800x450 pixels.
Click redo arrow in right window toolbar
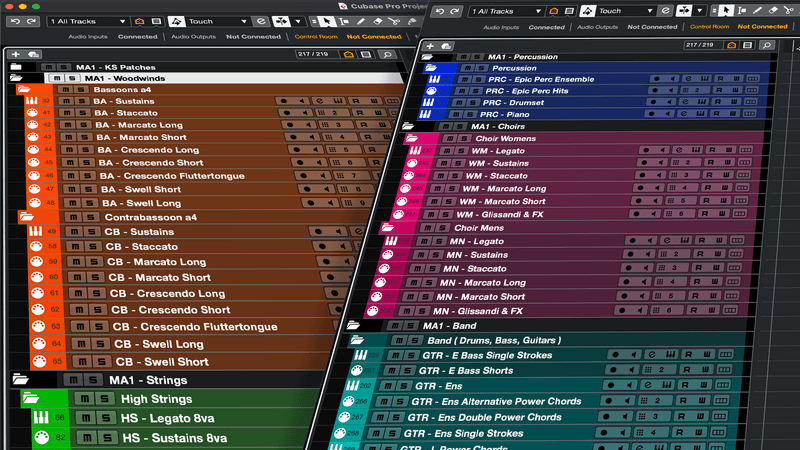tap(455, 11)
